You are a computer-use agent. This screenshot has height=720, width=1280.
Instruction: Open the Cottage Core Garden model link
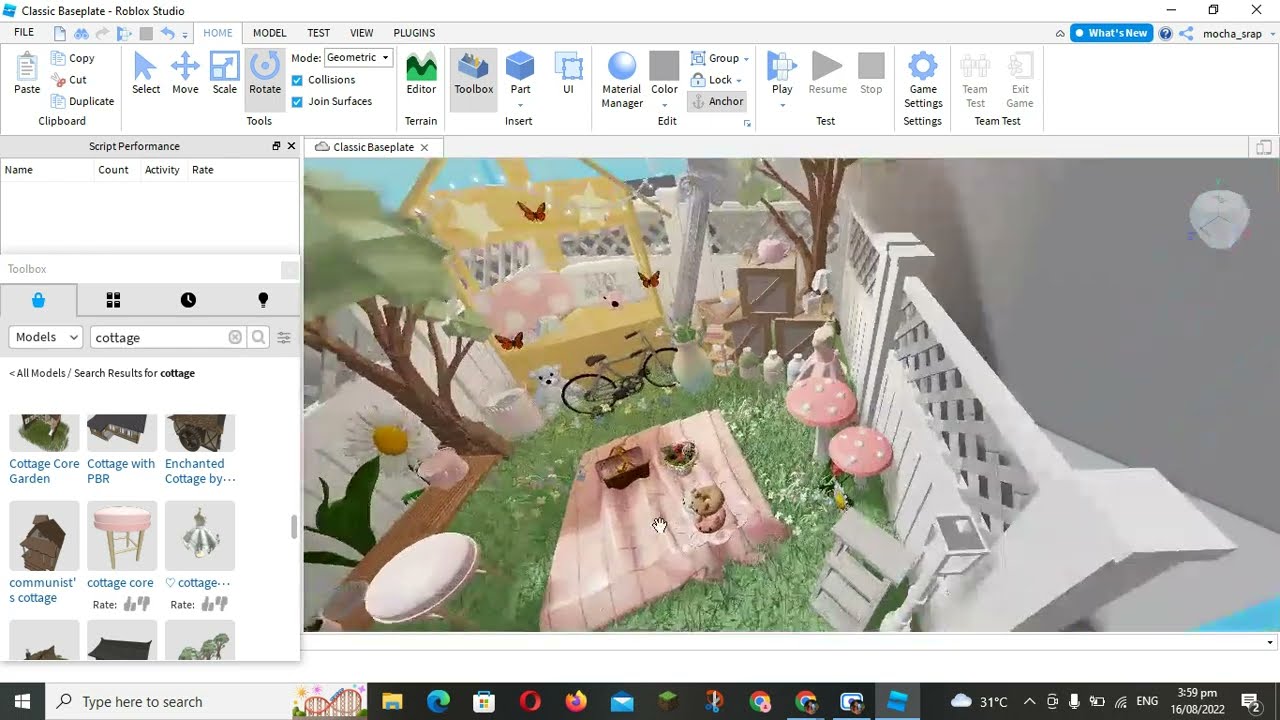pyautogui.click(x=44, y=471)
